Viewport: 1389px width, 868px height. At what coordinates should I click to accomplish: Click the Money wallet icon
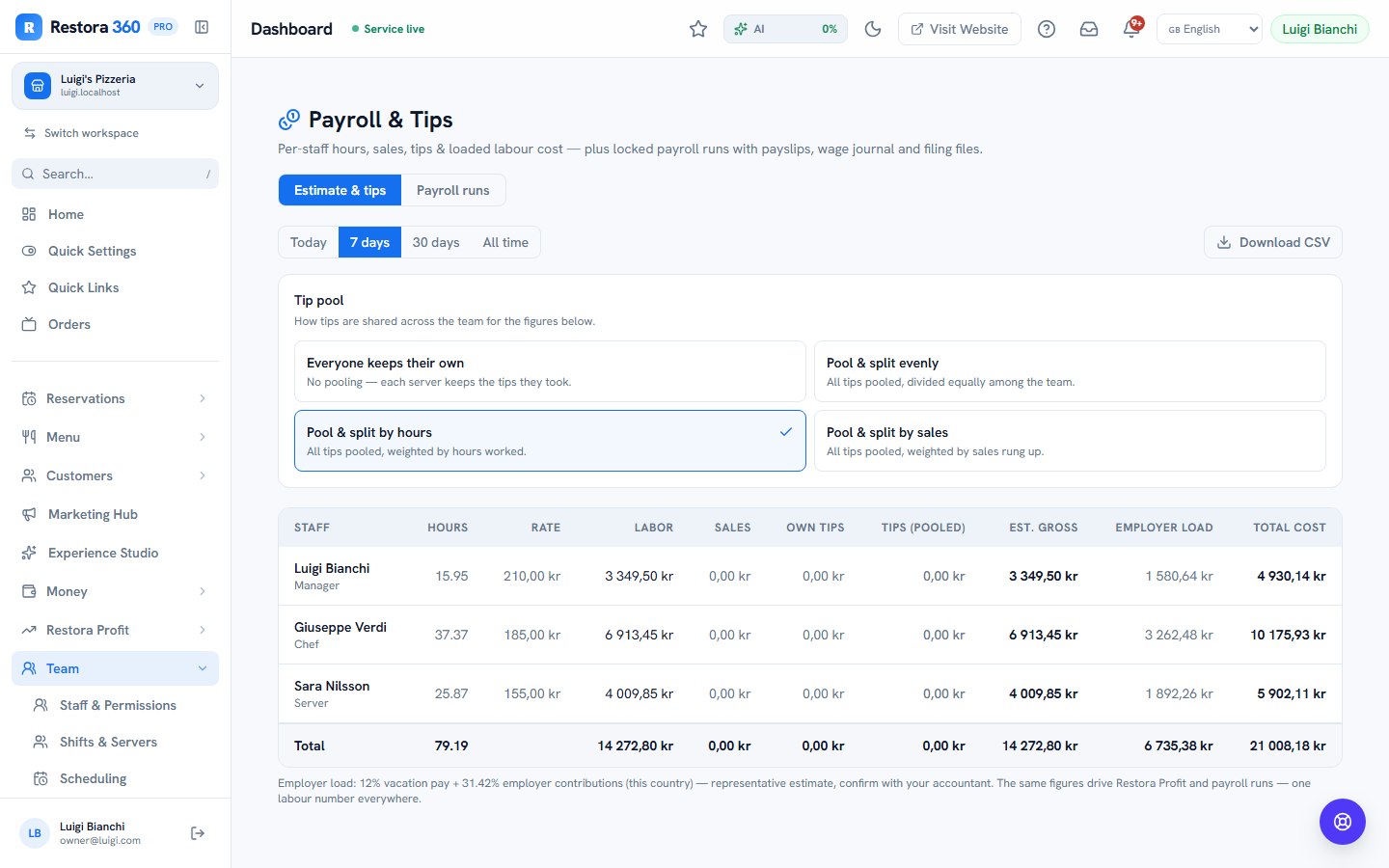tap(29, 591)
